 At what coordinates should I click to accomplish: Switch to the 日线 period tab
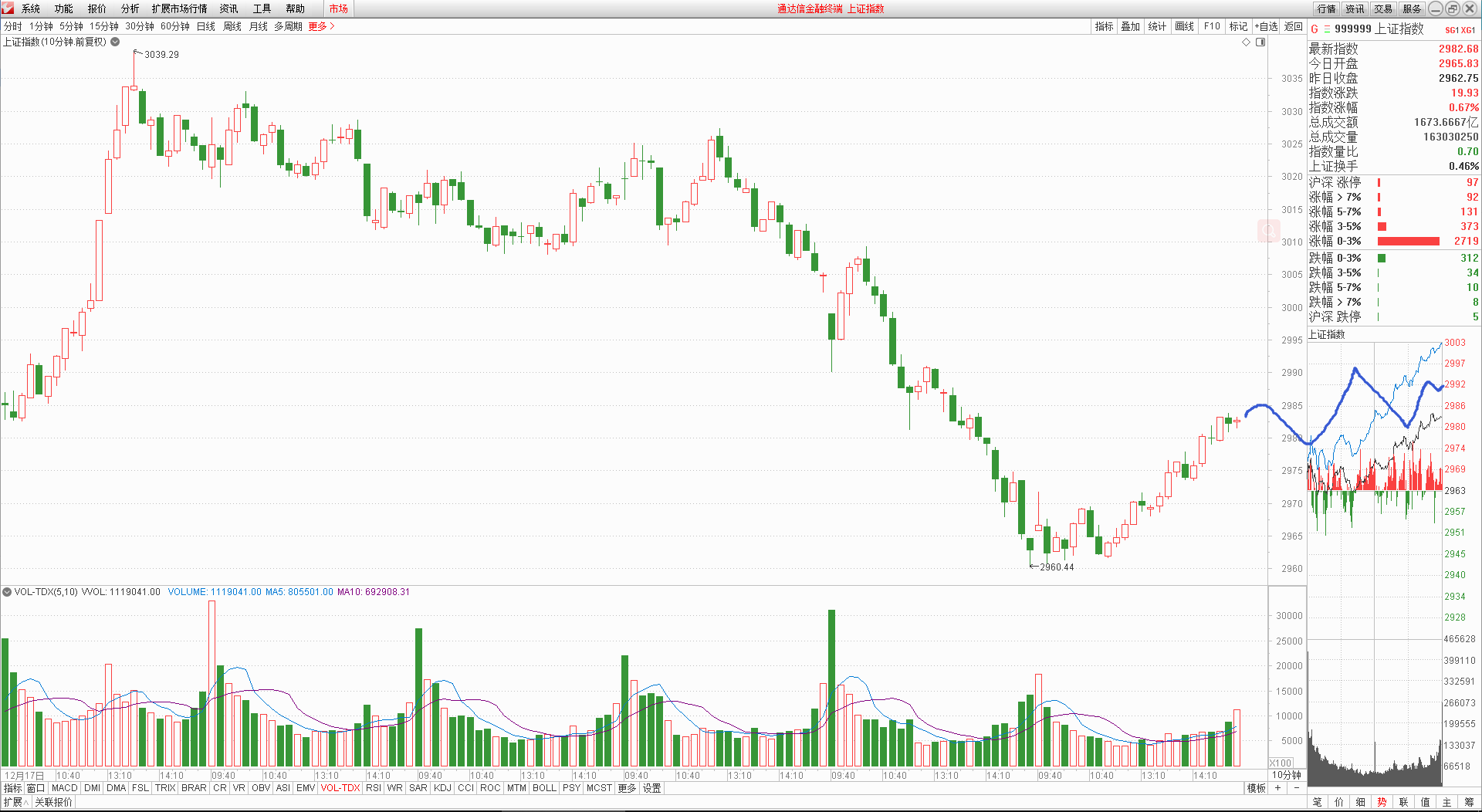coord(205,26)
